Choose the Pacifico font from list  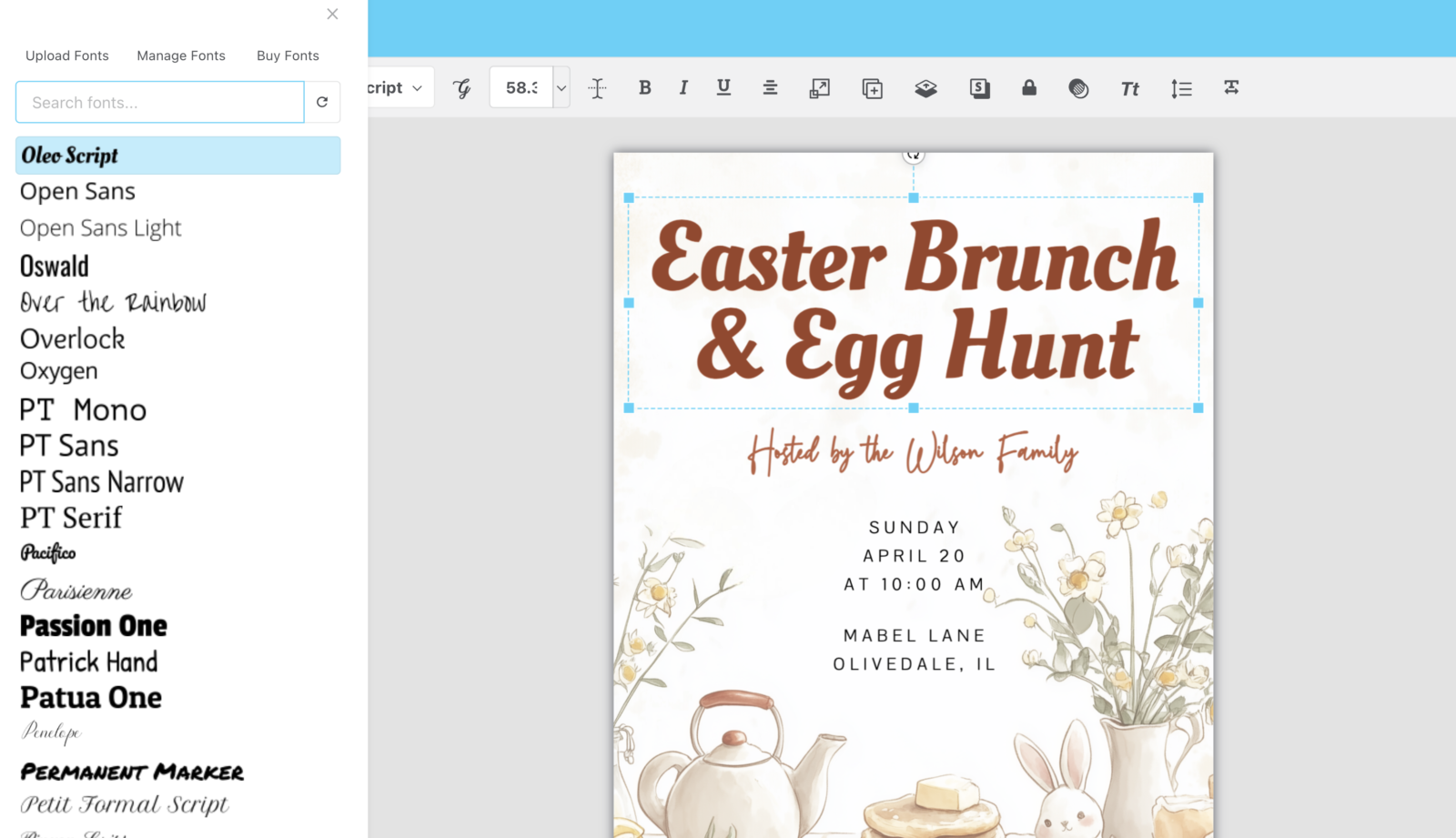point(48,553)
